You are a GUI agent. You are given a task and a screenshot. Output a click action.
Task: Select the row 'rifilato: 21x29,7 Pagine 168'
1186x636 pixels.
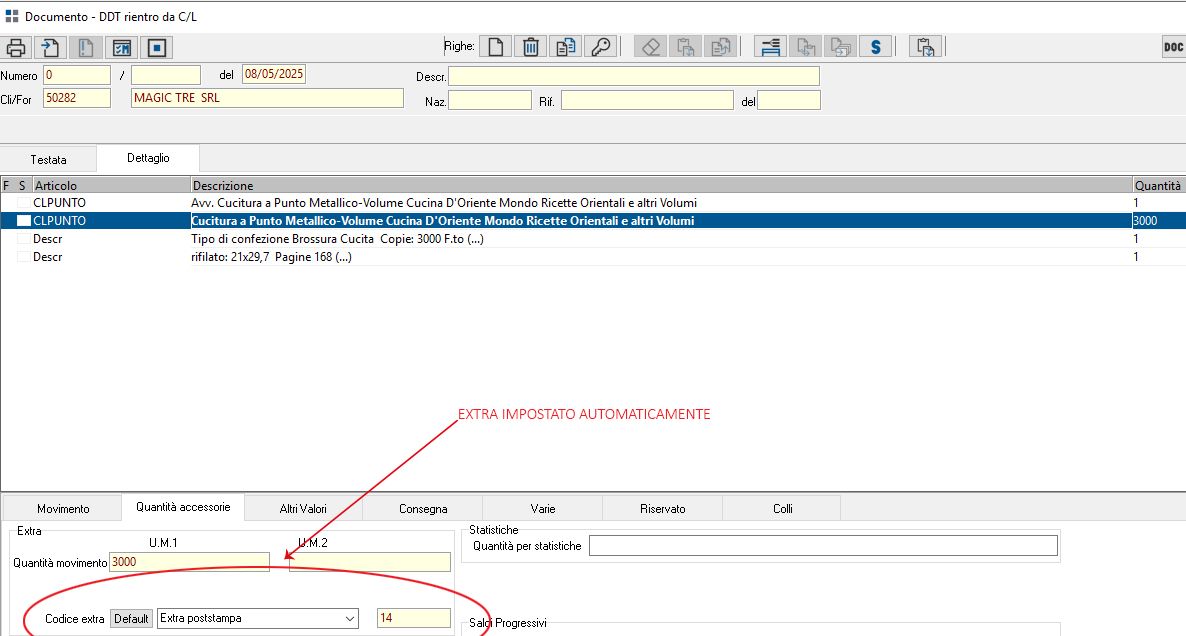point(593,257)
